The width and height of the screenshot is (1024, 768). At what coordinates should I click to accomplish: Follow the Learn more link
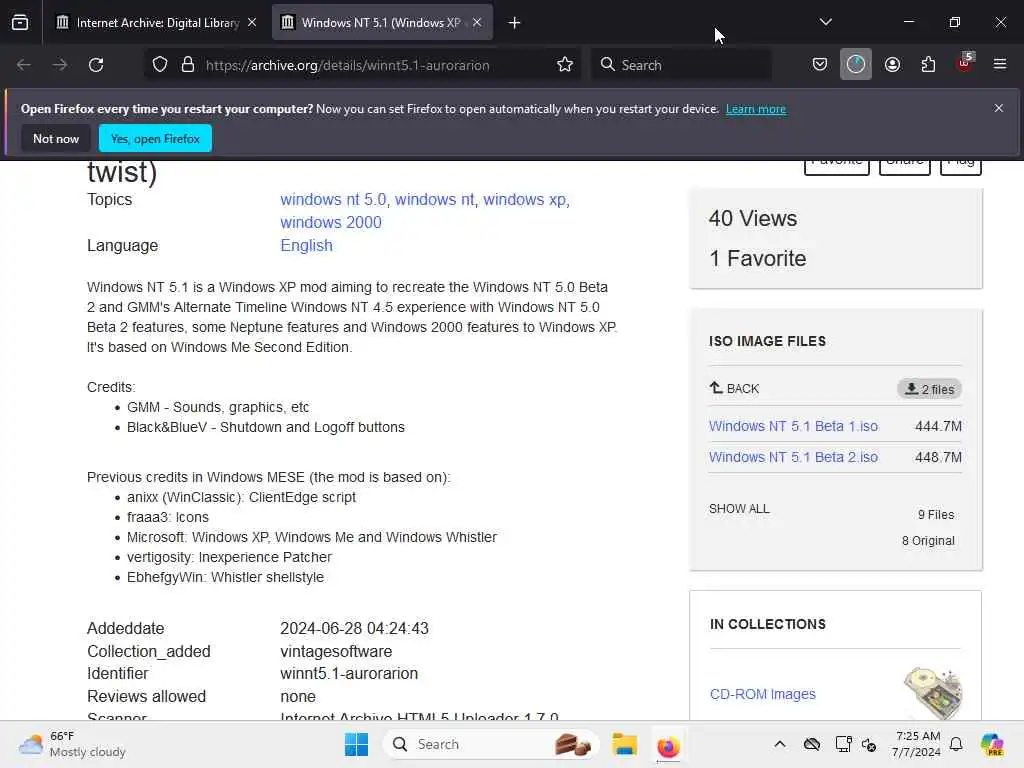(x=756, y=109)
